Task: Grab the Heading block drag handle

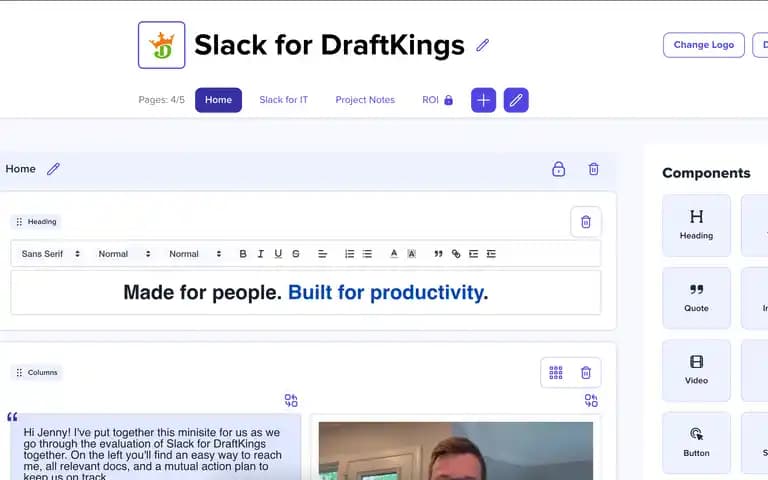Action: (19, 222)
